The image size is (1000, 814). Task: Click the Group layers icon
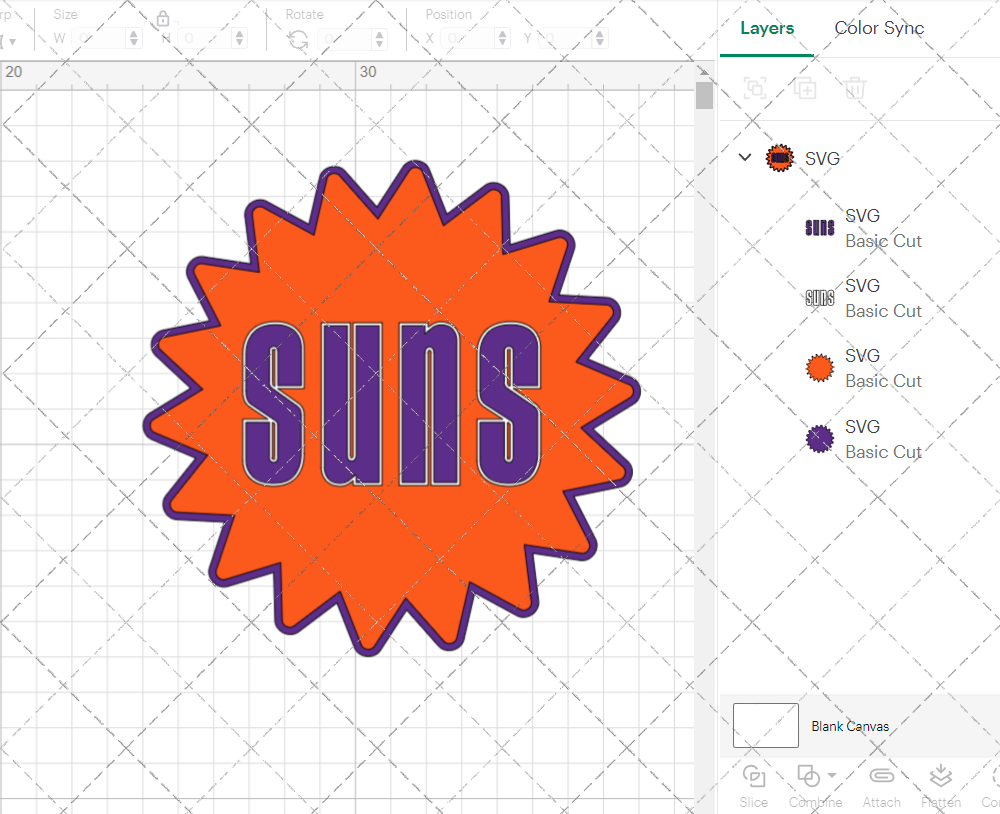[755, 88]
